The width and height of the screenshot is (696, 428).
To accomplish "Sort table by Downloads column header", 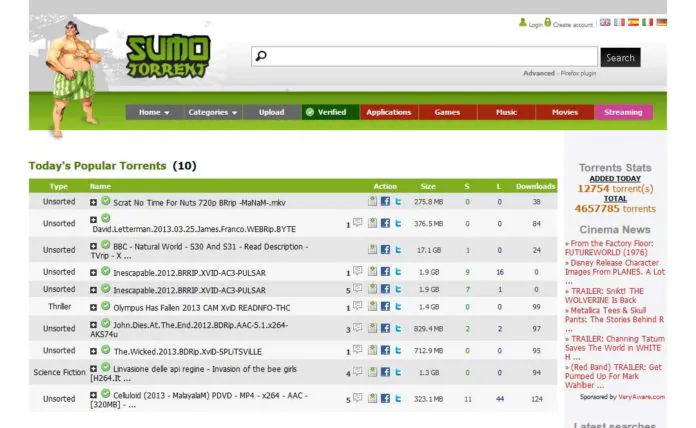I will click(535, 186).
